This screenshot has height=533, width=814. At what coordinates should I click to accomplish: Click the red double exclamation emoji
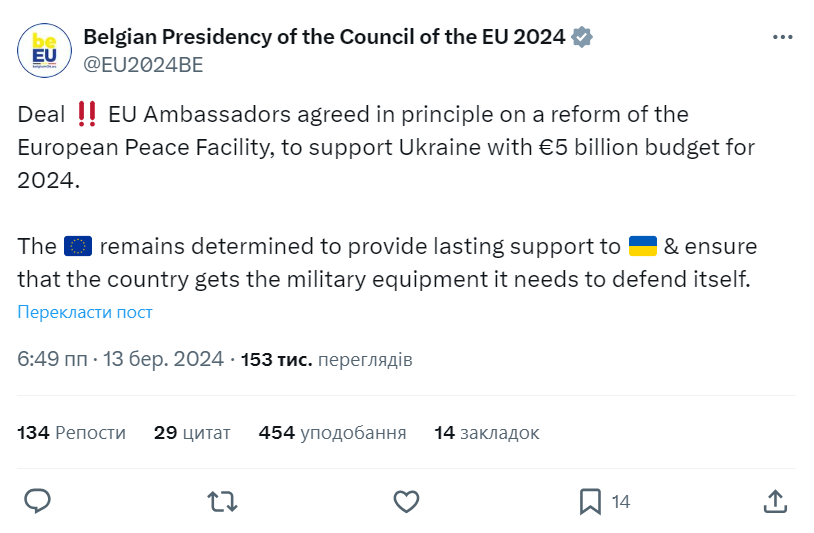[x=86, y=114]
